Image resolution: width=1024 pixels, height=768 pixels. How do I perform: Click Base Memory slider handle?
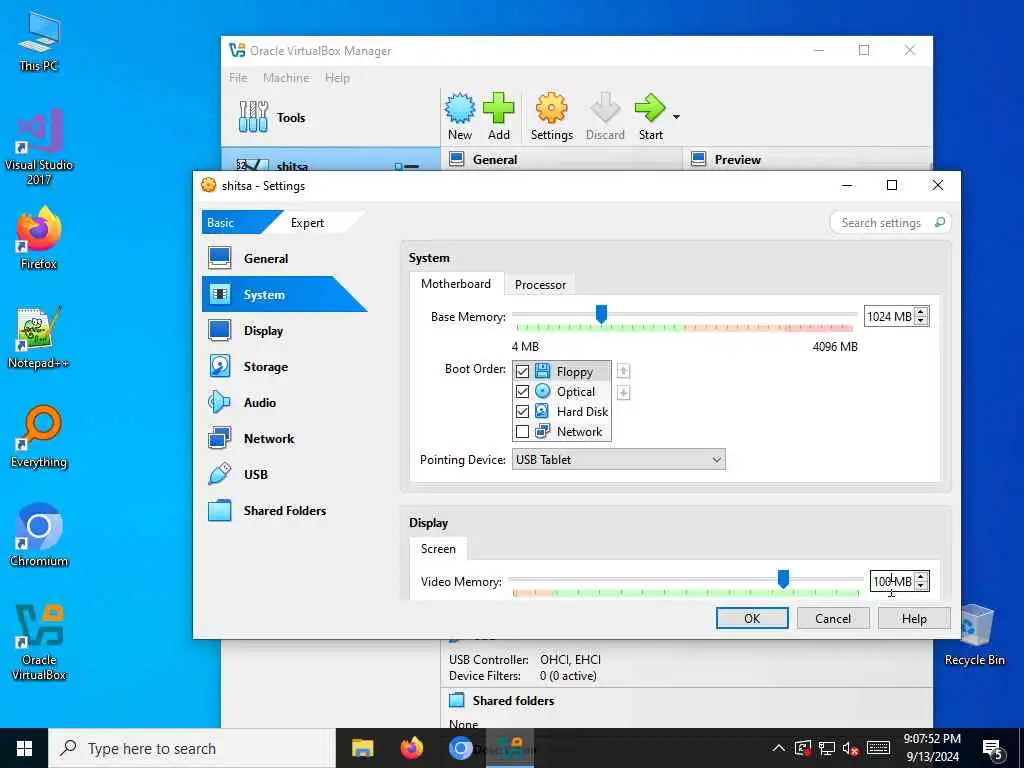[x=601, y=314]
